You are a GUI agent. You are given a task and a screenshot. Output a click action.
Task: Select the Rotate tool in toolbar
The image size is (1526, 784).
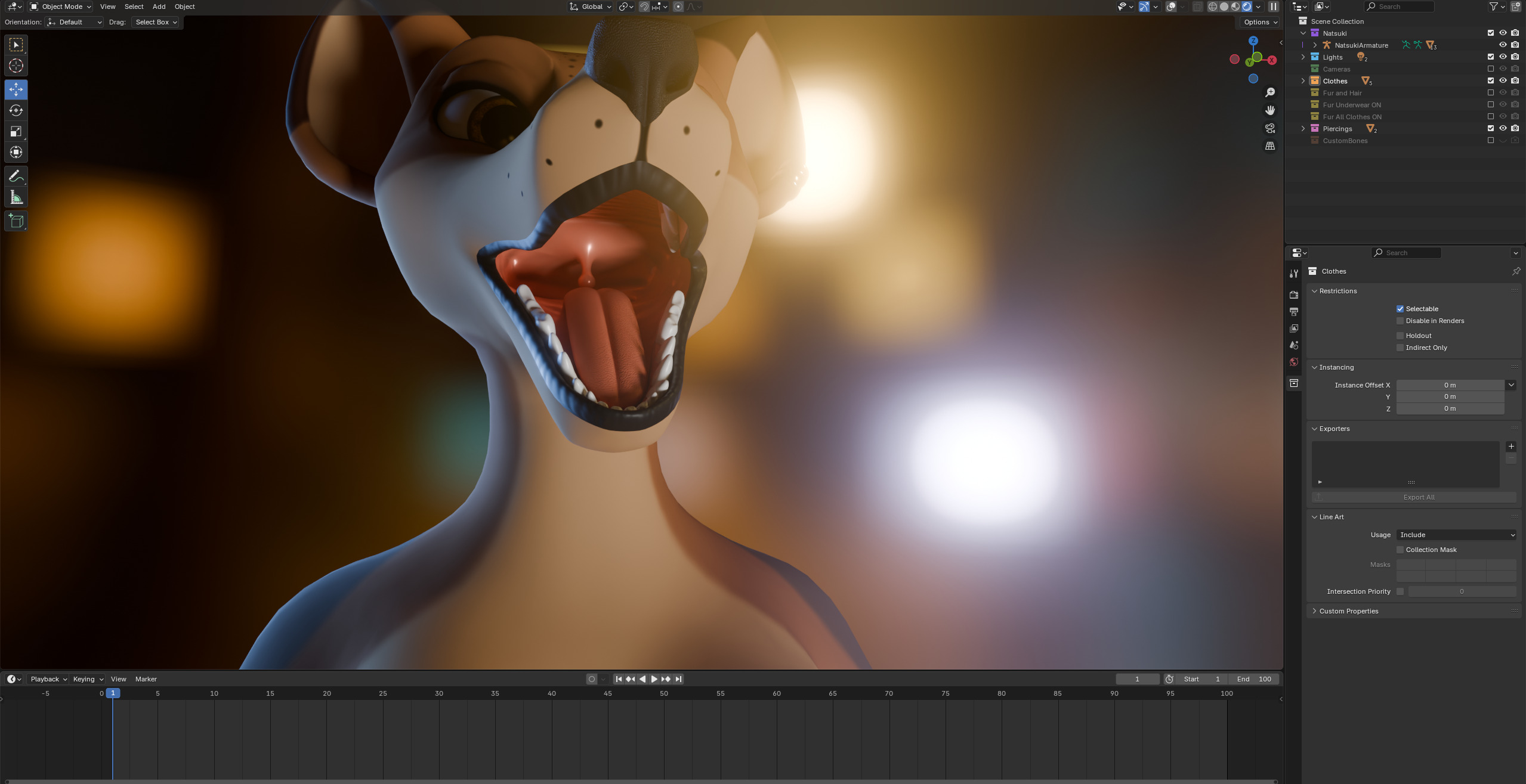coord(16,110)
